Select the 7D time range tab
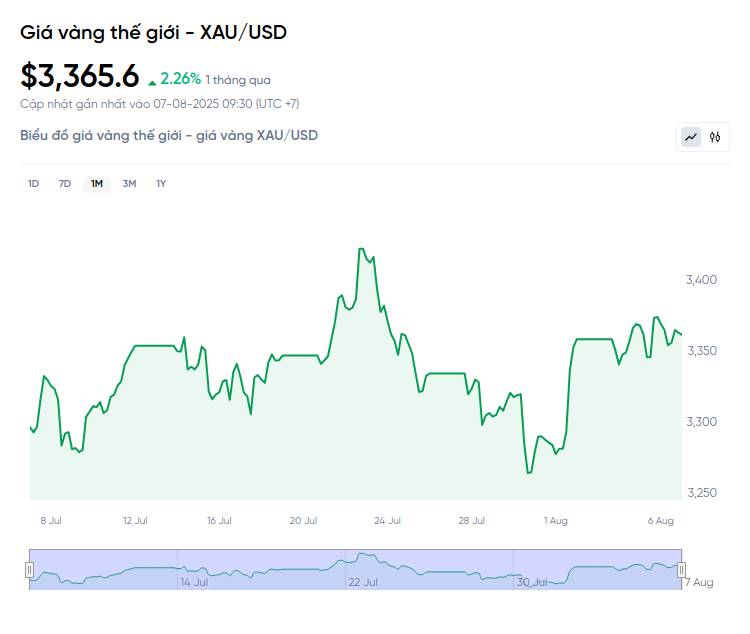This screenshot has height=634, width=750. click(65, 184)
